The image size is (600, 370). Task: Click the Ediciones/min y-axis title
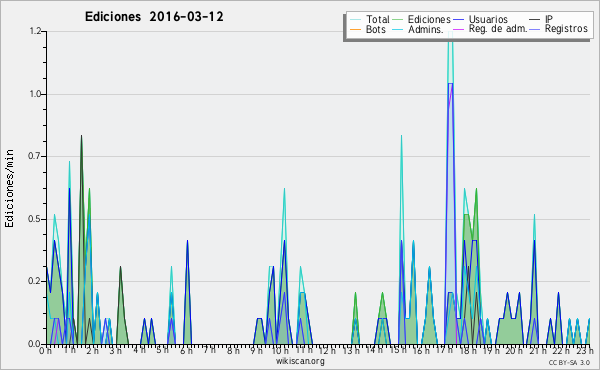pos(9,188)
